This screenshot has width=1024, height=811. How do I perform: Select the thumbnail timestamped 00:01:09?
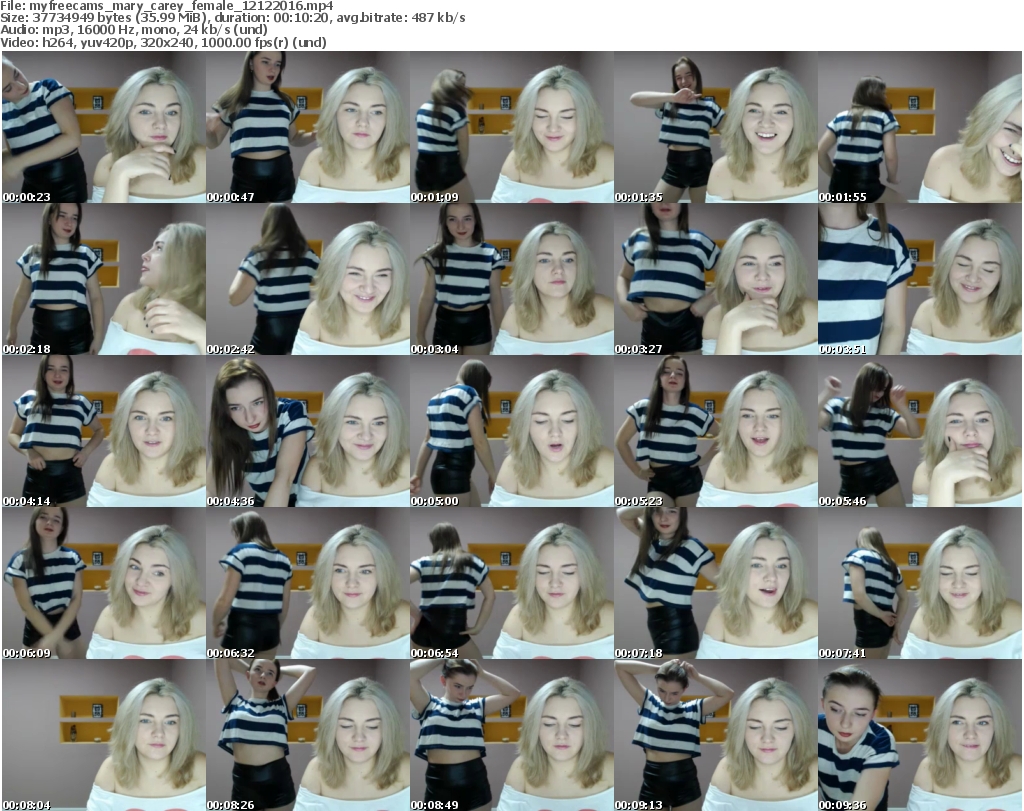pos(511,127)
